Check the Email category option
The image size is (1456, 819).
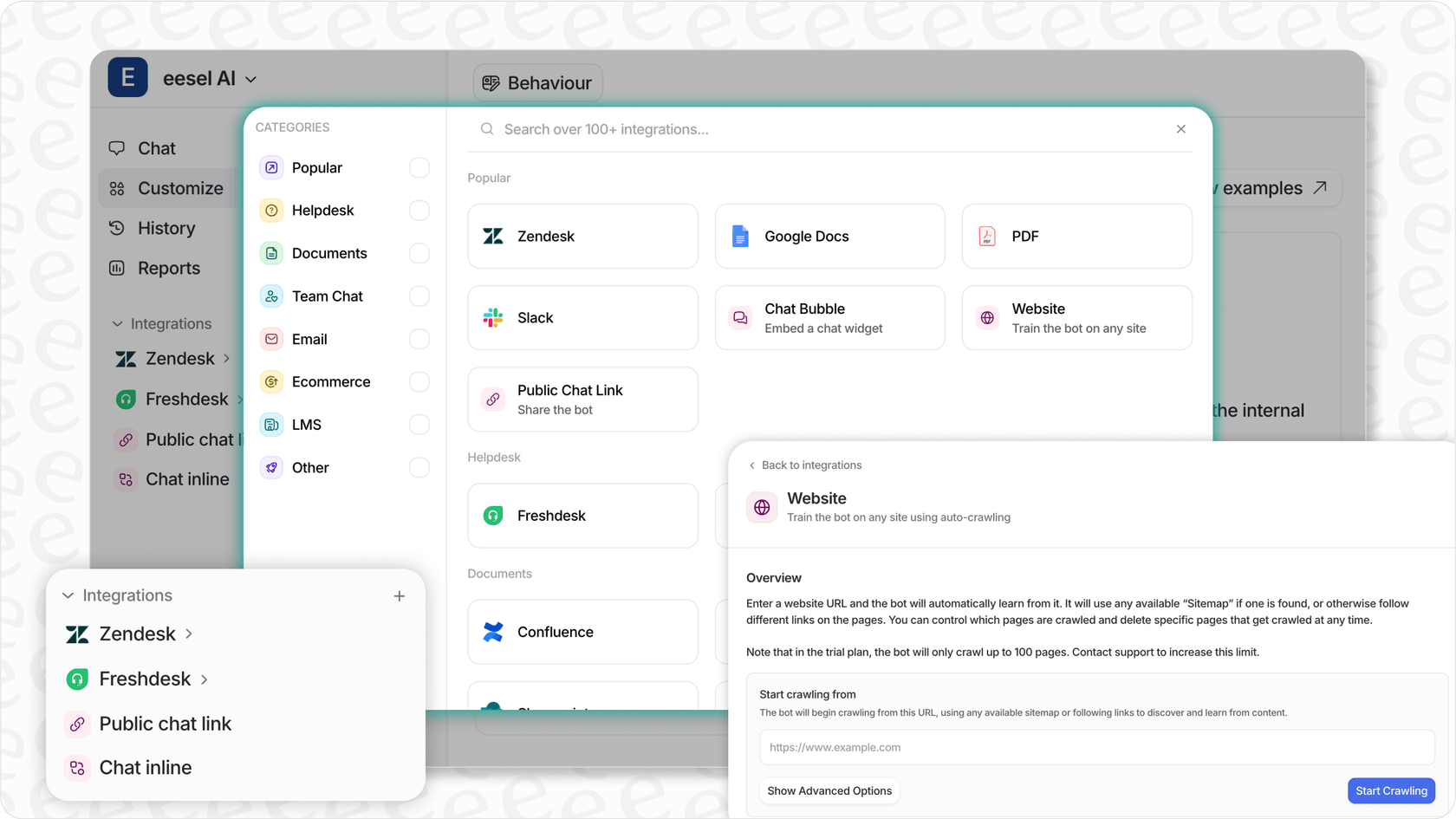point(419,339)
